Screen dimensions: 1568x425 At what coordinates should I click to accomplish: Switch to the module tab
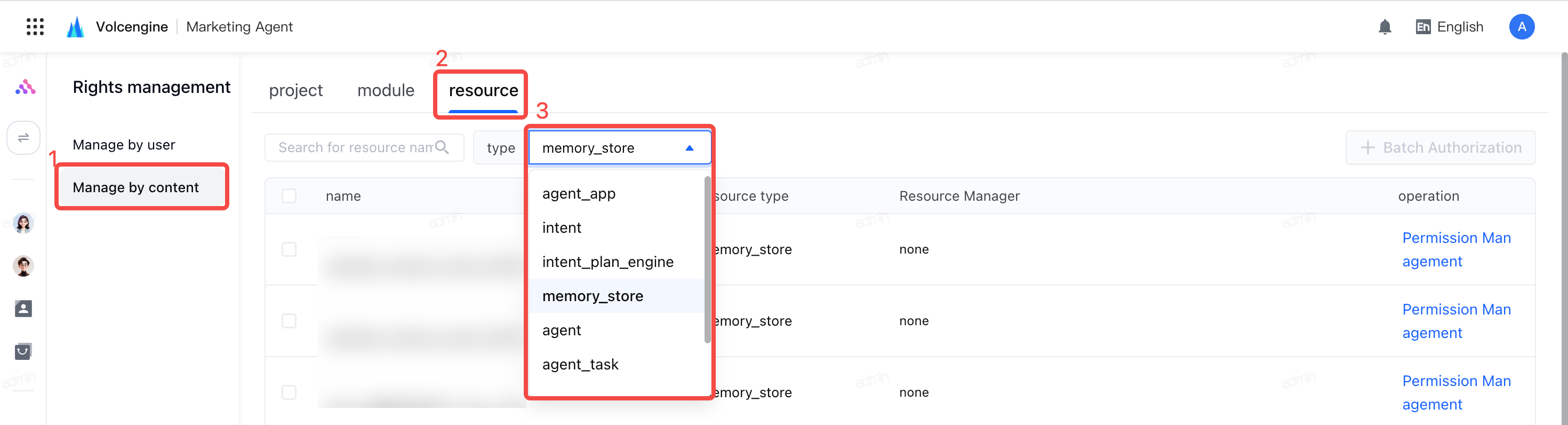[386, 90]
